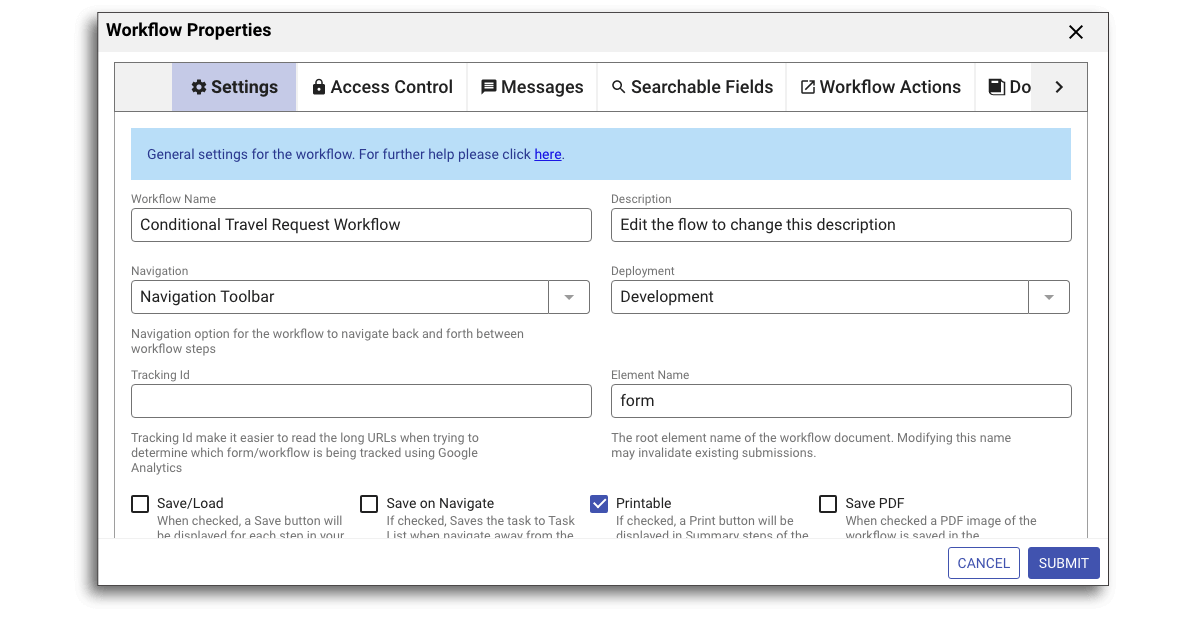
Task: Click the CANCEL button
Action: pyautogui.click(x=984, y=563)
